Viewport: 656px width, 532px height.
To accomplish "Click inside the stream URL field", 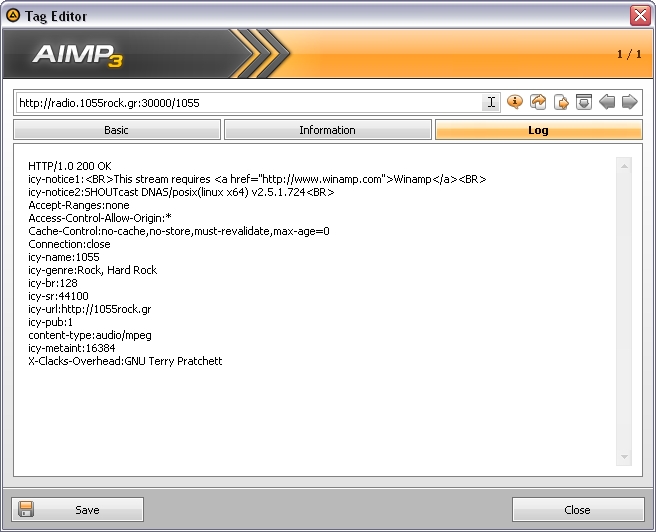I will [x=249, y=103].
